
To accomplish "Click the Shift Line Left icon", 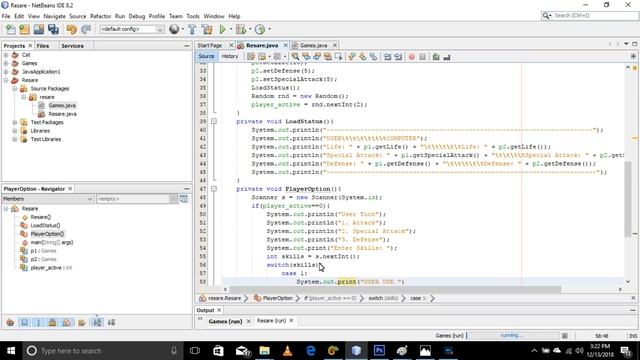I will click(387, 57).
